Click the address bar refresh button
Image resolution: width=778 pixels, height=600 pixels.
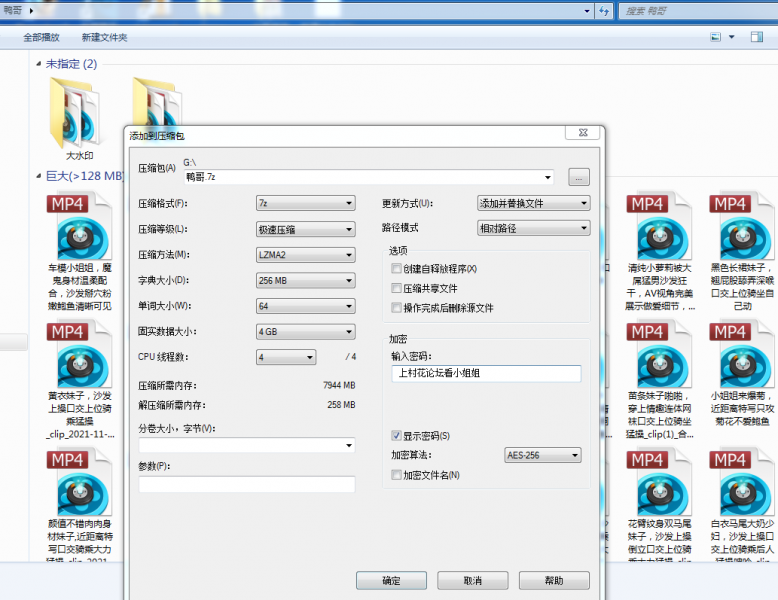(604, 10)
